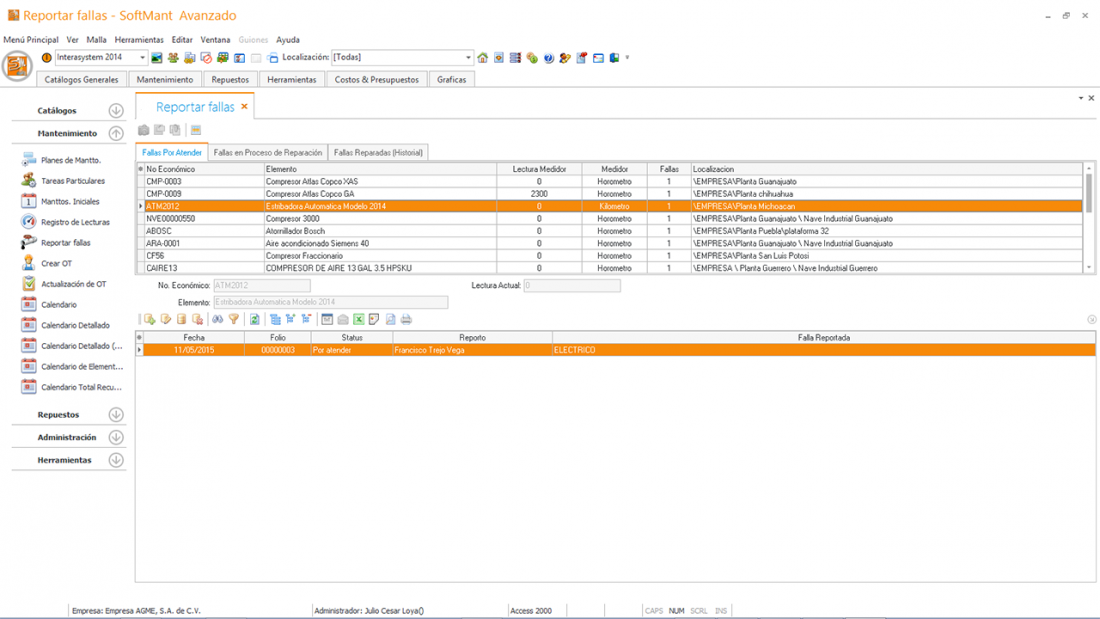Viewport: 1100px width, 619px height.
Task: Click the printer icon in grid toolbar
Action: tap(406, 320)
